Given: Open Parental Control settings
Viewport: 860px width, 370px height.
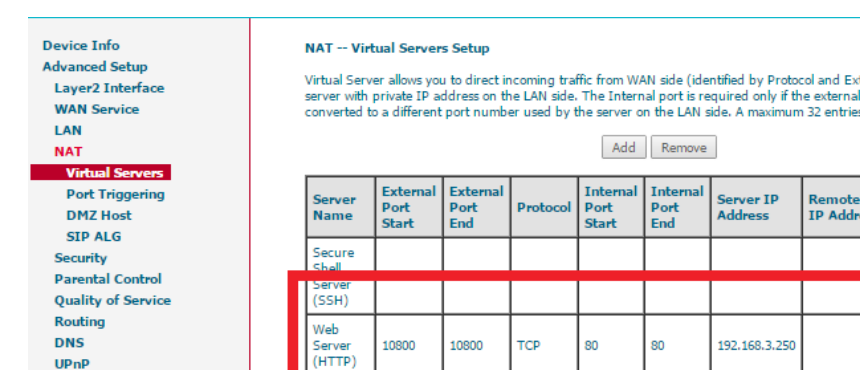Looking at the screenshot, I should pyautogui.click(x=108, y=279).
